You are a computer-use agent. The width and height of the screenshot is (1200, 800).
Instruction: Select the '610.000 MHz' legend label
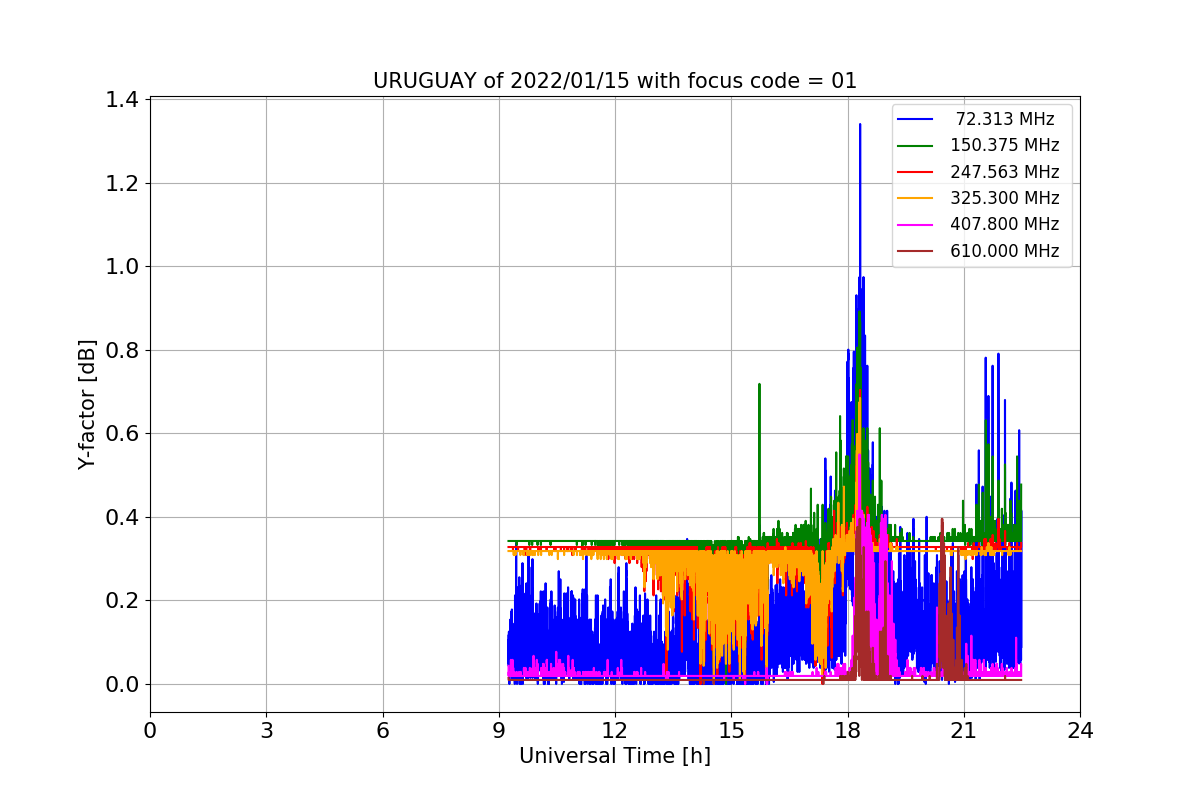[1005, 251]
